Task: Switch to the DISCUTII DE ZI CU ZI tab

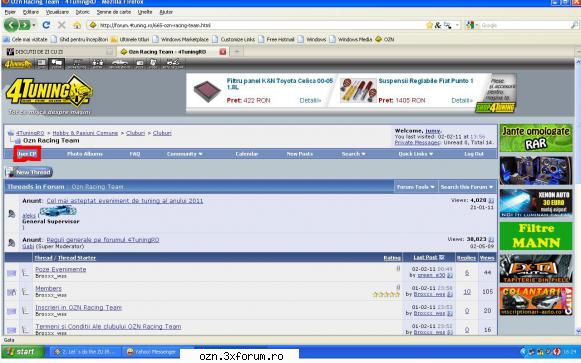Action: 59,52
